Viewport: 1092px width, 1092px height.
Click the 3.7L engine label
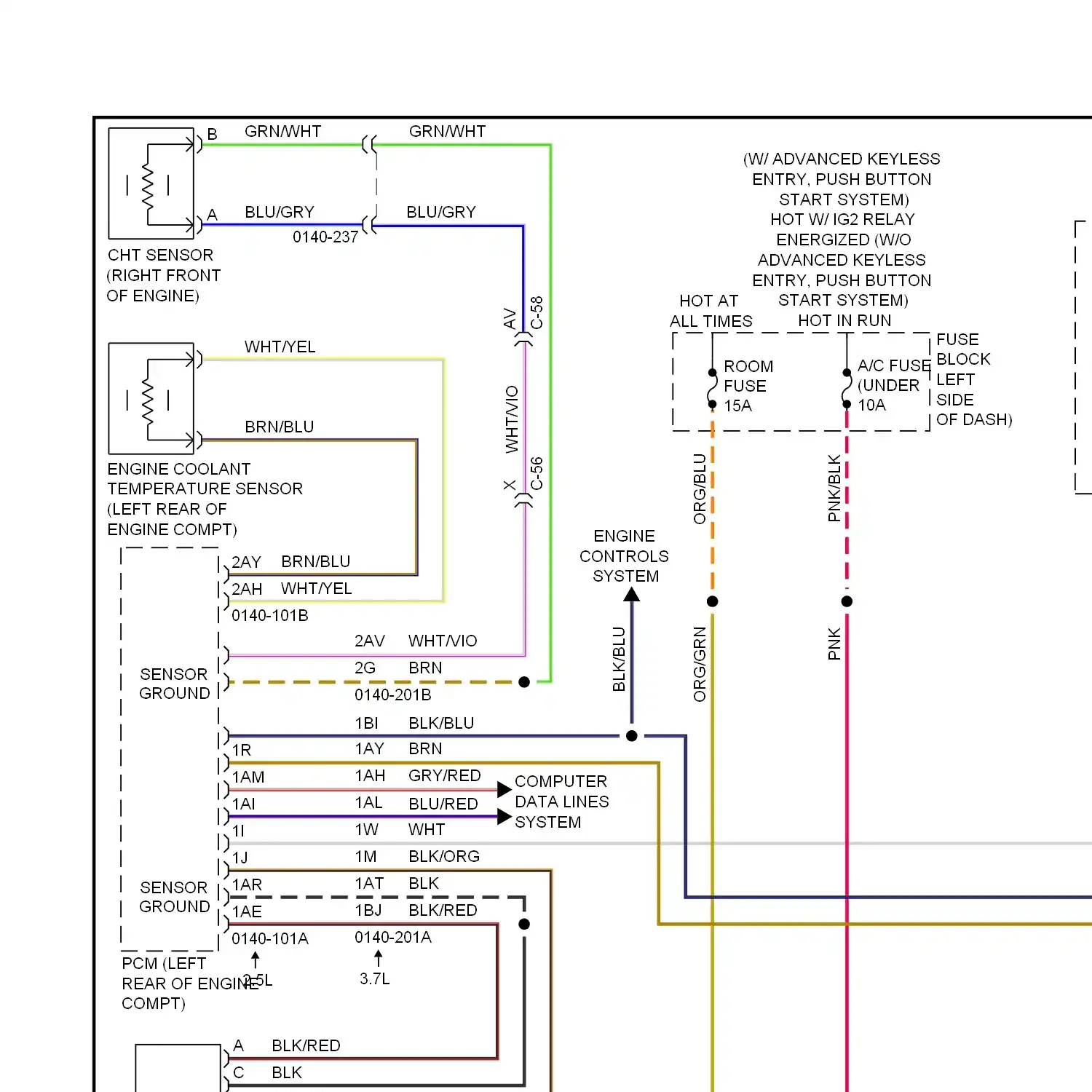375,979
